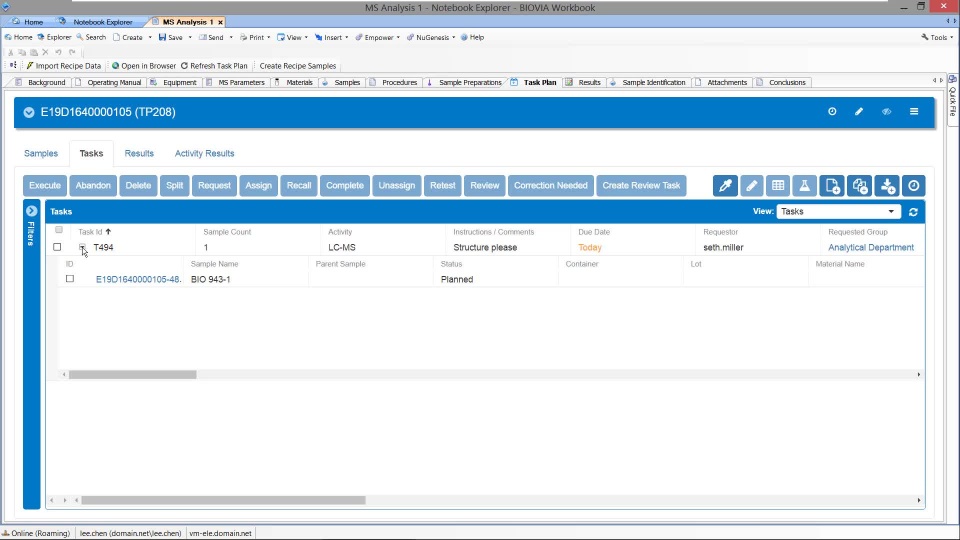Open the Sample Preparations section tab
This screenshot has width=960, height=540.
pos(464,82)
